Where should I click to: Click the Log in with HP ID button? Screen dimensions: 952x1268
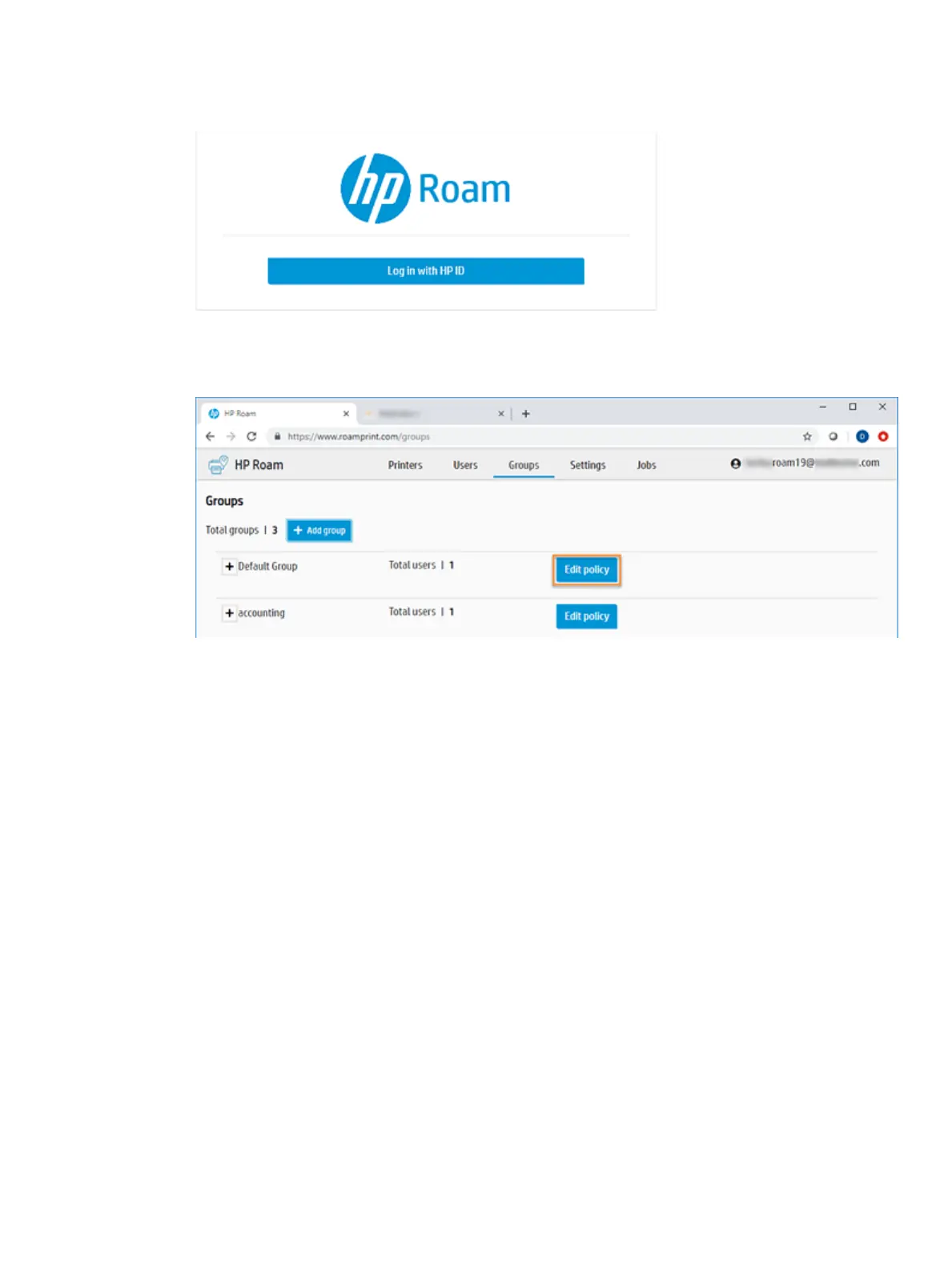425,271
